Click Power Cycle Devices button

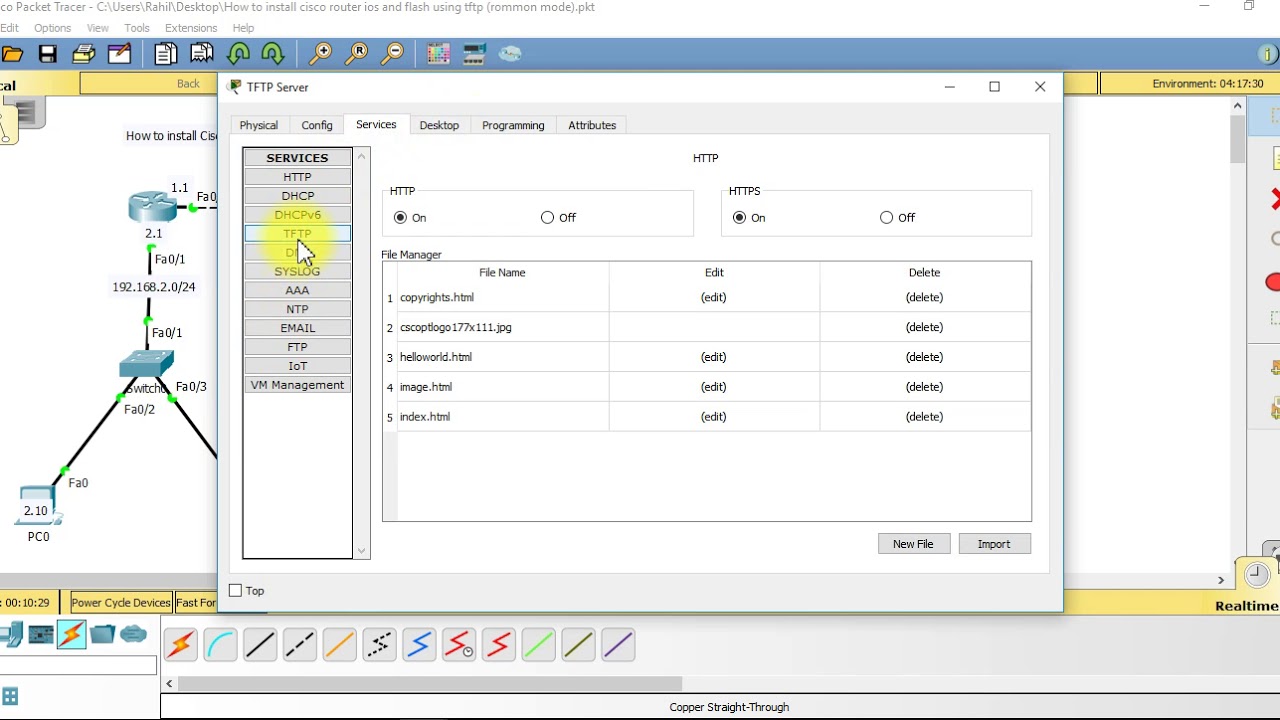pos(121,603)
